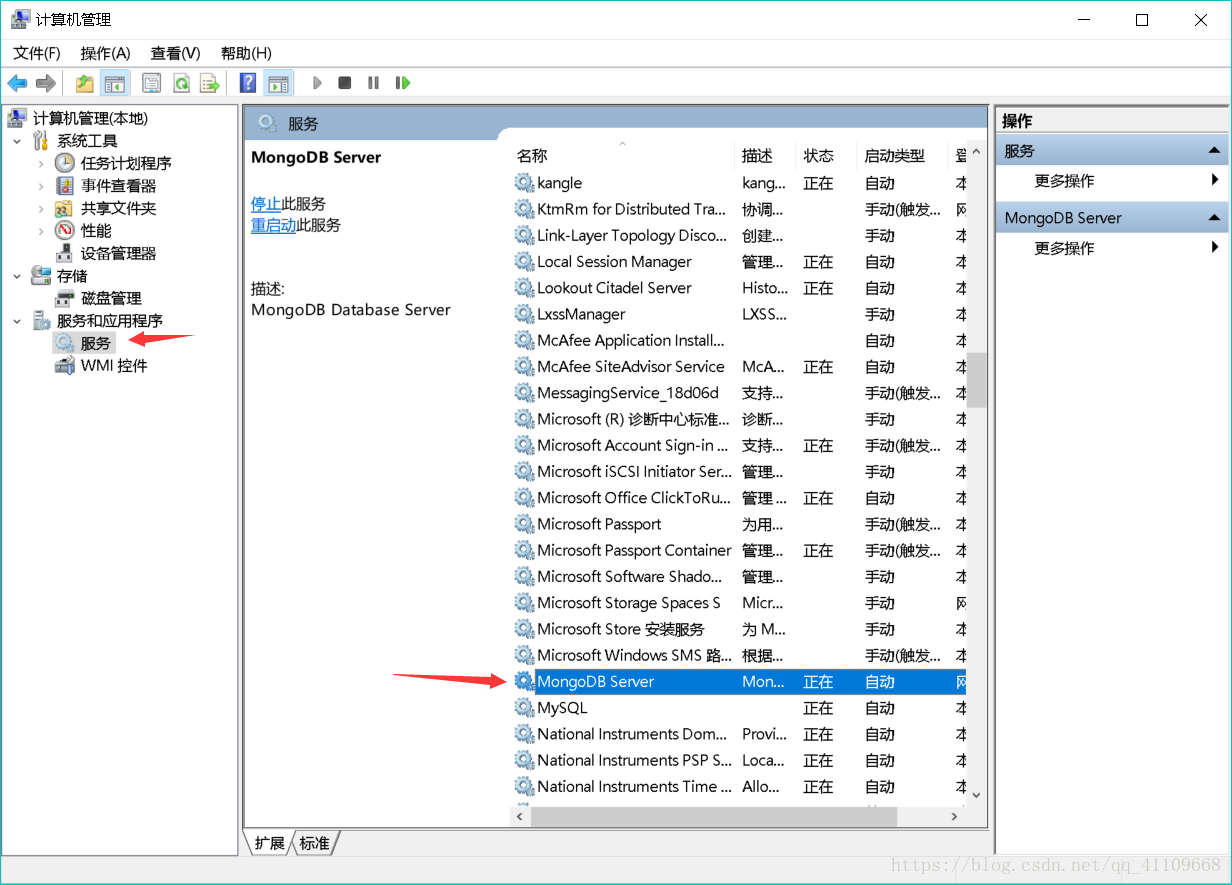Select WMI 控件 in the tree

coord(114,366)
